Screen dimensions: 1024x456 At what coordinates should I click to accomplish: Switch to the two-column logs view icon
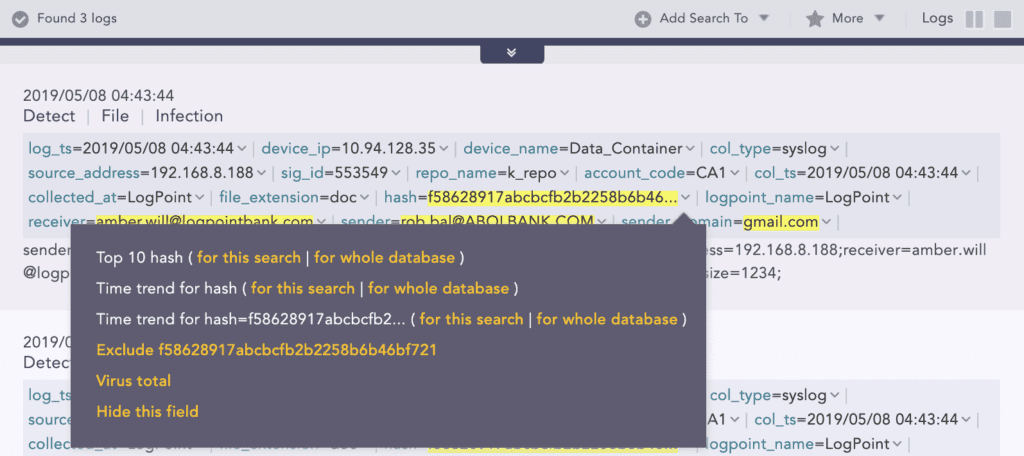pos(974,19)
